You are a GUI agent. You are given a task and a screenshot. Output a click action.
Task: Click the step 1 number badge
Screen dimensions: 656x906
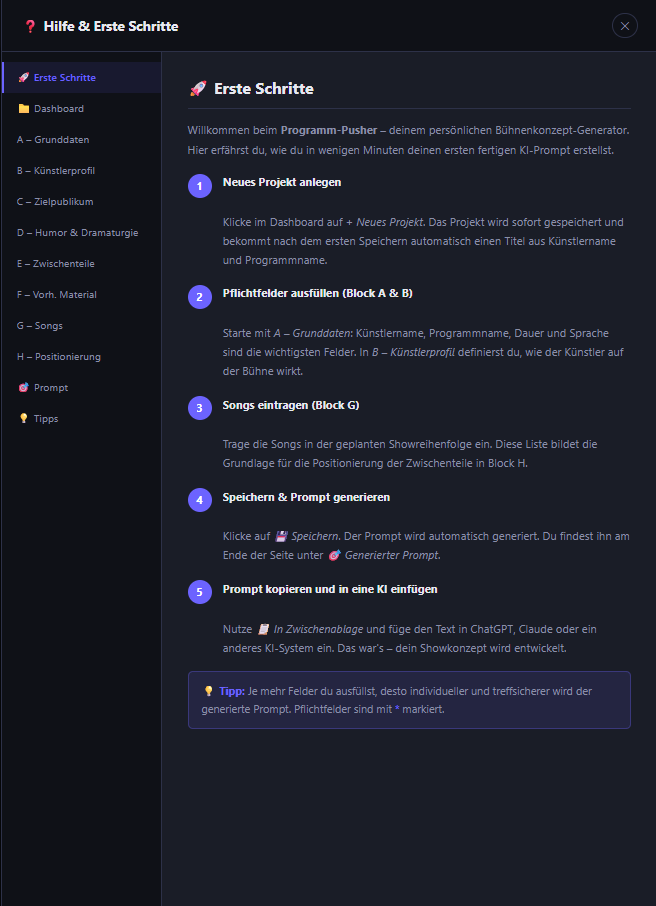(199, 186)
